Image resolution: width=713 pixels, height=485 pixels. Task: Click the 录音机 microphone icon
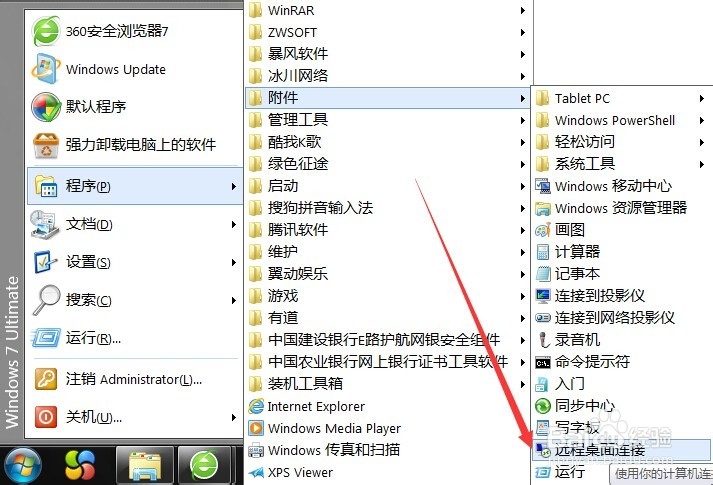click(542, 340)
